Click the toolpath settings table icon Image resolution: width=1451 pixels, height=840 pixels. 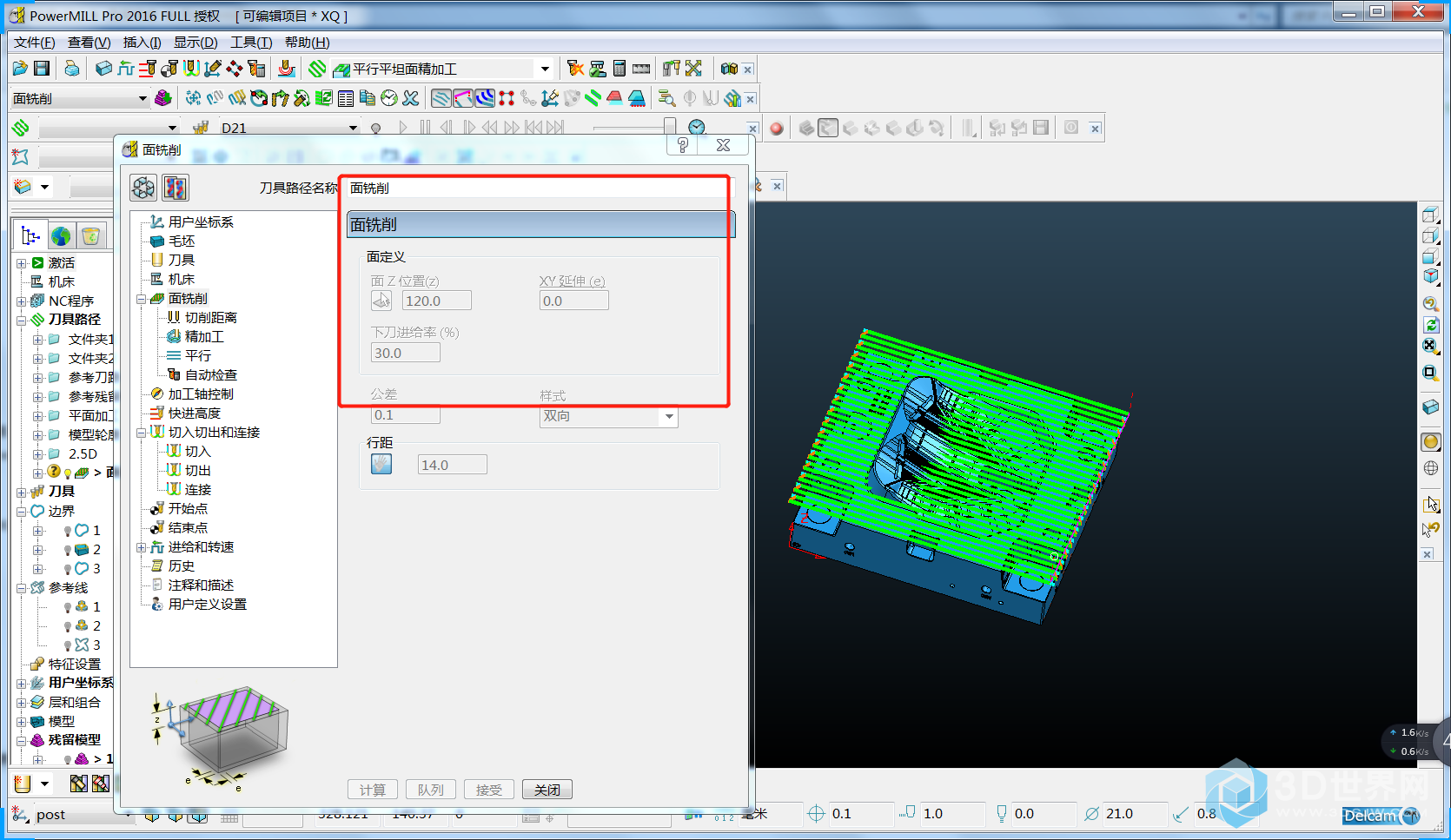click(346, 98)
